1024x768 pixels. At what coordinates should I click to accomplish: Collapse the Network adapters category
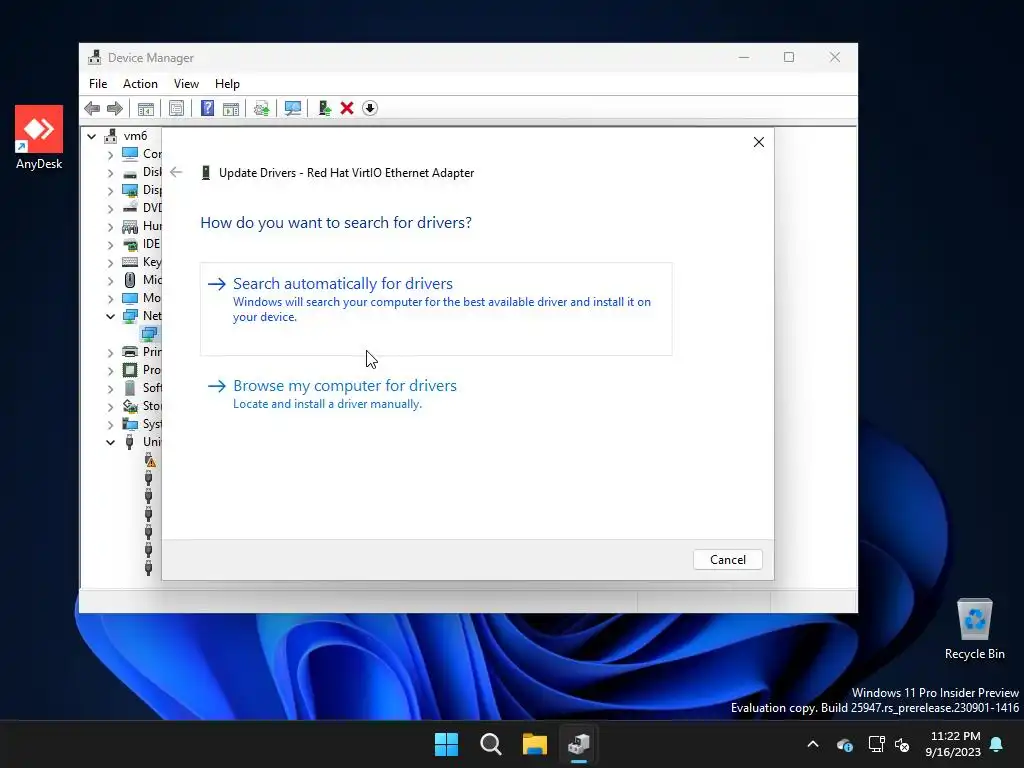(110, 317)
